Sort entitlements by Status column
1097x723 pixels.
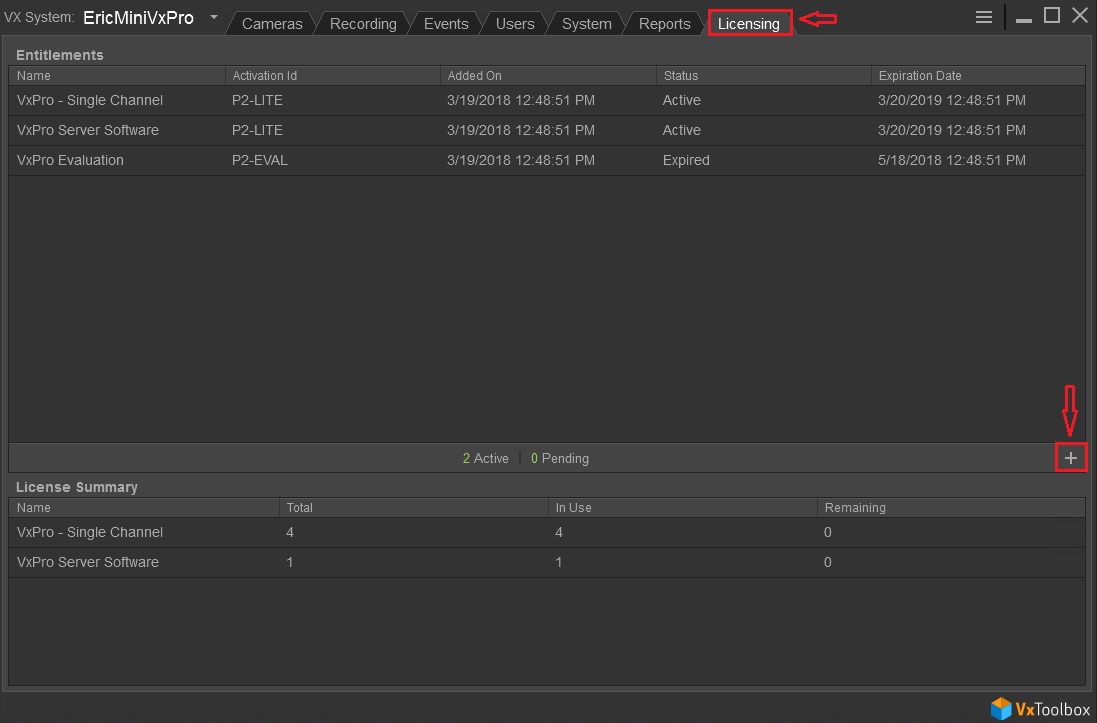click(x=763, y=76)
